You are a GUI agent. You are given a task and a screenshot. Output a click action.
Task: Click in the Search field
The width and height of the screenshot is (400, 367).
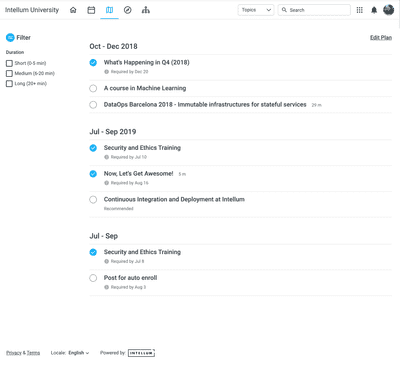pyautogui.click(x=314, y=10)
